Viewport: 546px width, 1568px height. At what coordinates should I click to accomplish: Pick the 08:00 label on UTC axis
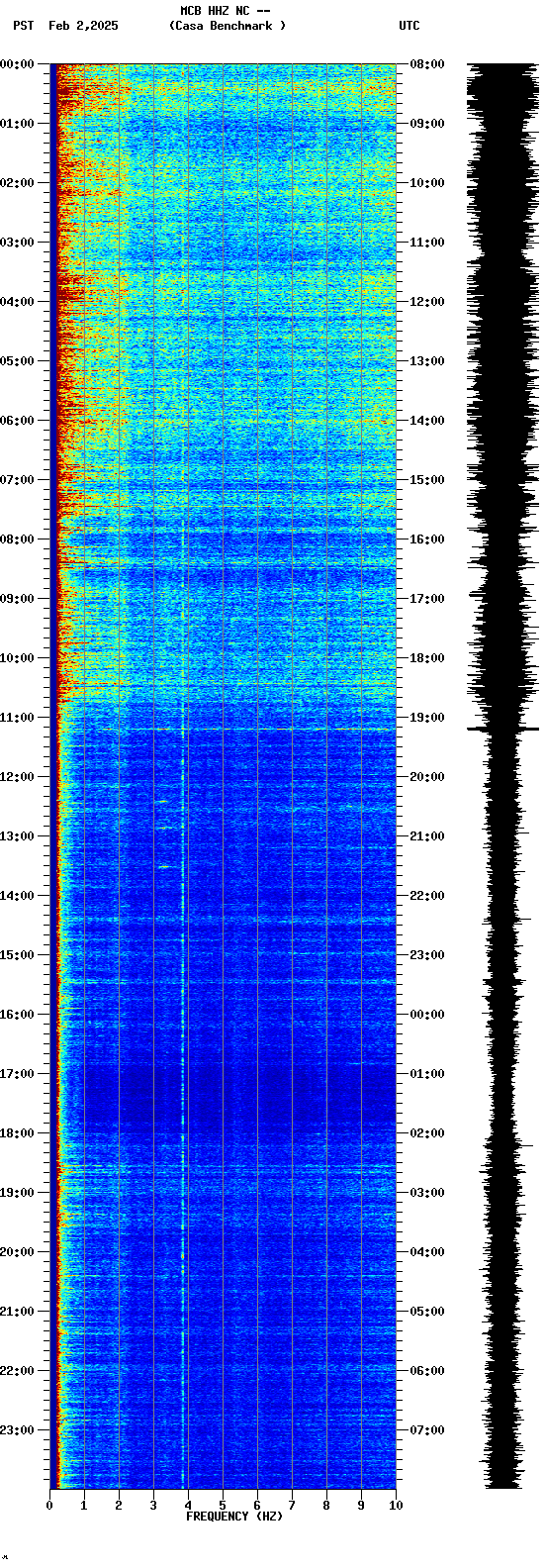click(x=426, y=64)
